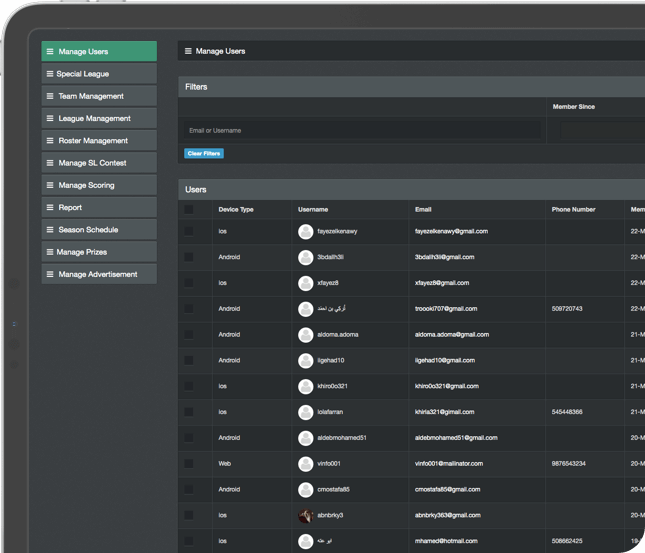Open the Special League menu item
Viewport: 645px width, 553px height.
[99, 74]
